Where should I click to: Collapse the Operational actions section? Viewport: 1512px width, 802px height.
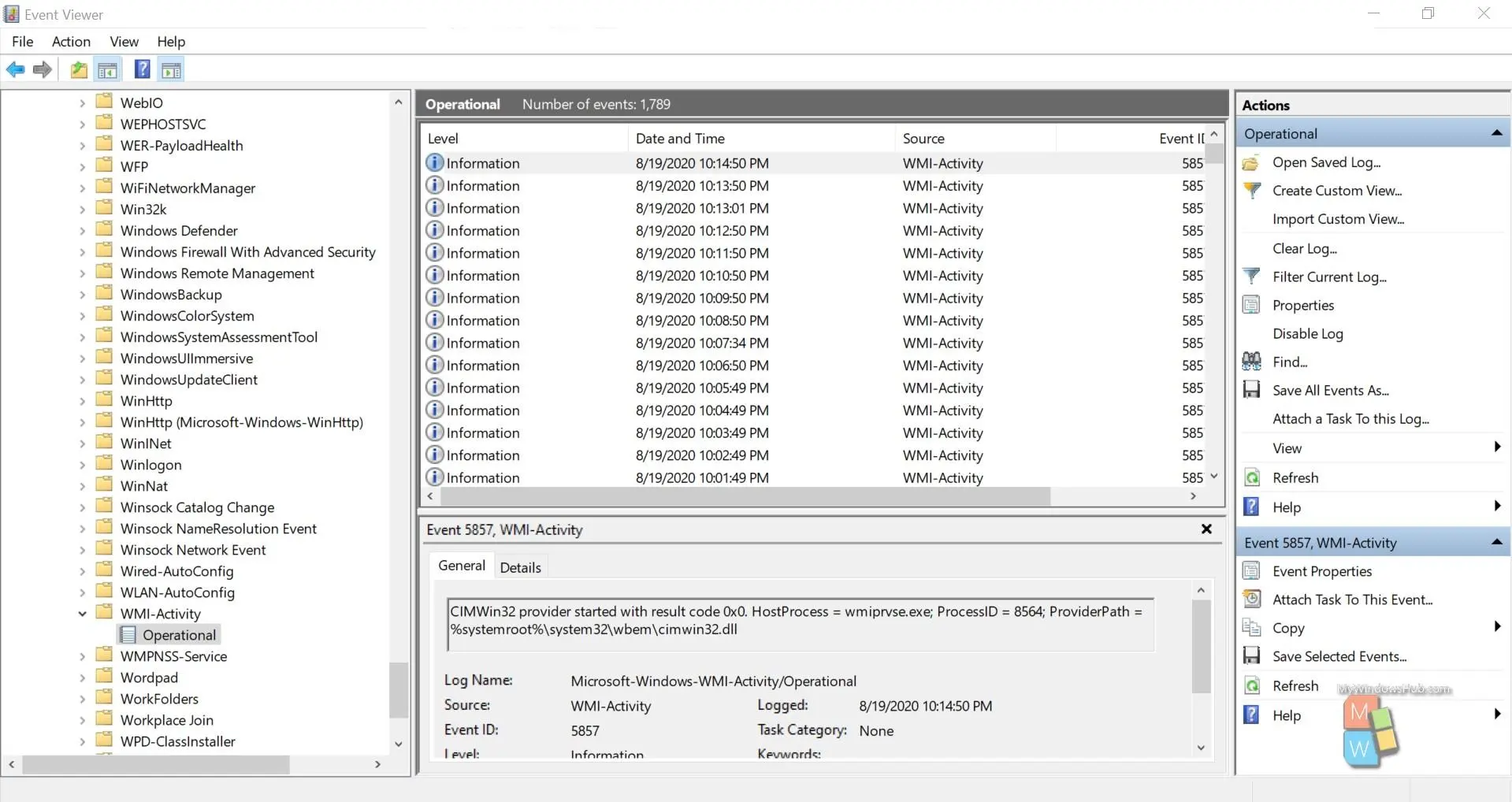(x=1496, y=133)
